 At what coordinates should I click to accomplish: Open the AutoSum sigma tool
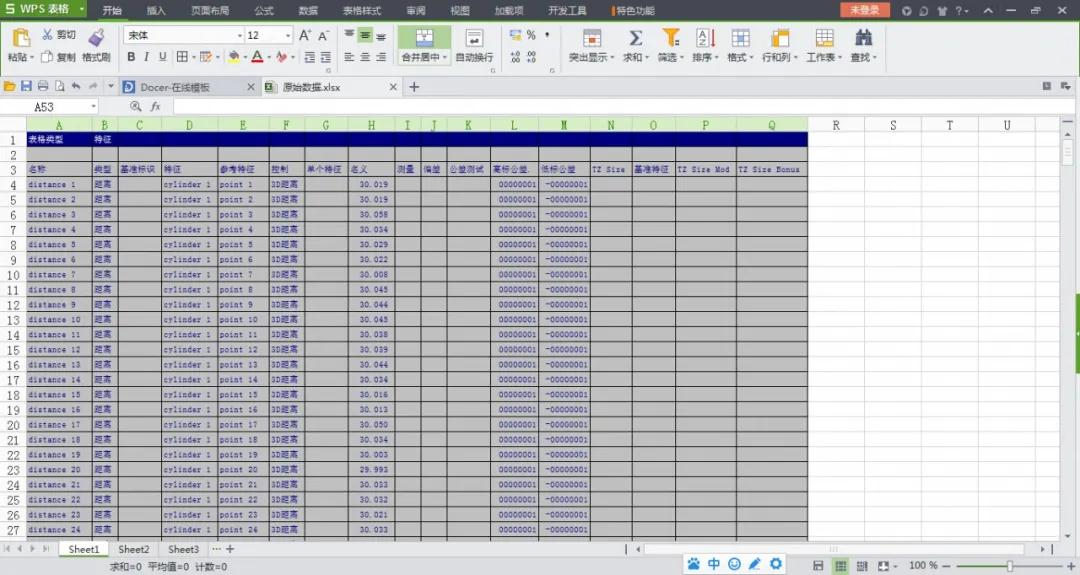click(635, 38)
